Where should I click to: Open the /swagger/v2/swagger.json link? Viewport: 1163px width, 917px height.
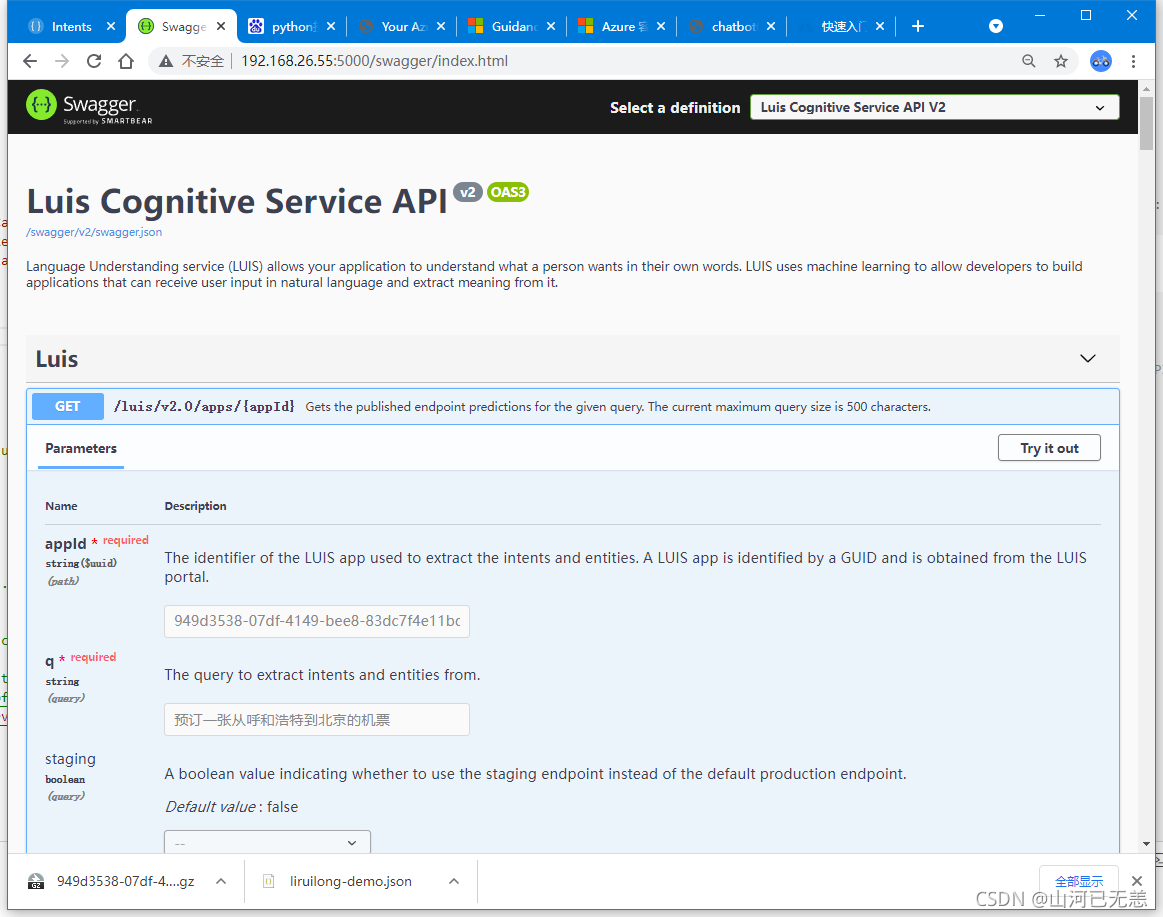coord(94,232)
